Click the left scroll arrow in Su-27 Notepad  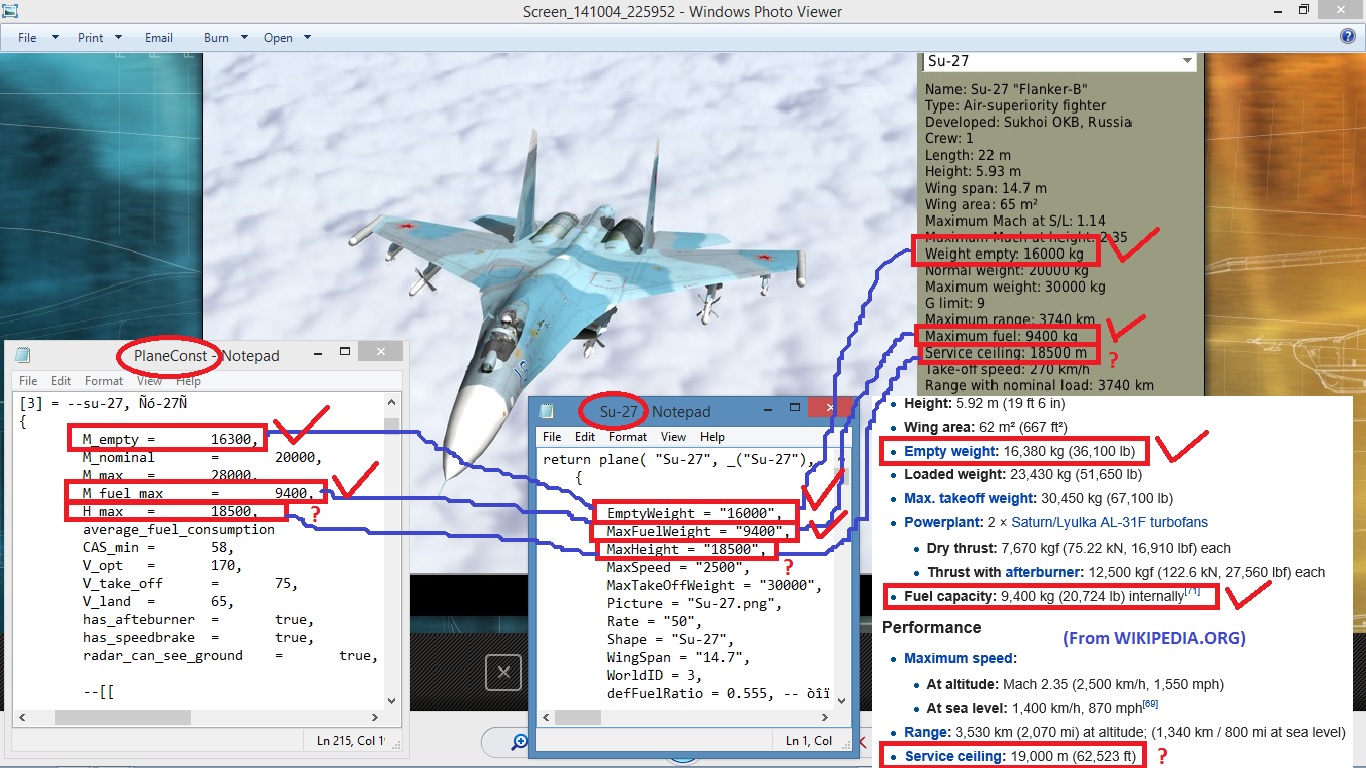(545, 717)
